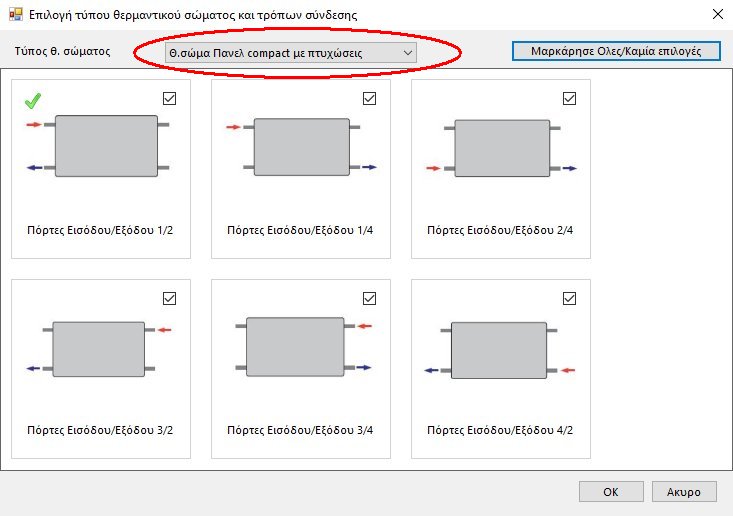Screen dimensions: 733x516
Task: Click the label Πόρτες Εισόδου/Εξόδου 4/2
Action: (x=500, y=430)
